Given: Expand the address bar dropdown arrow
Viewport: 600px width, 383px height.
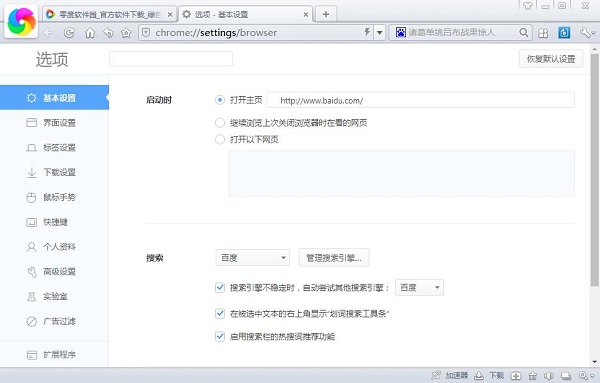Looking at the screenshot, I should click(x=379, y=33).
